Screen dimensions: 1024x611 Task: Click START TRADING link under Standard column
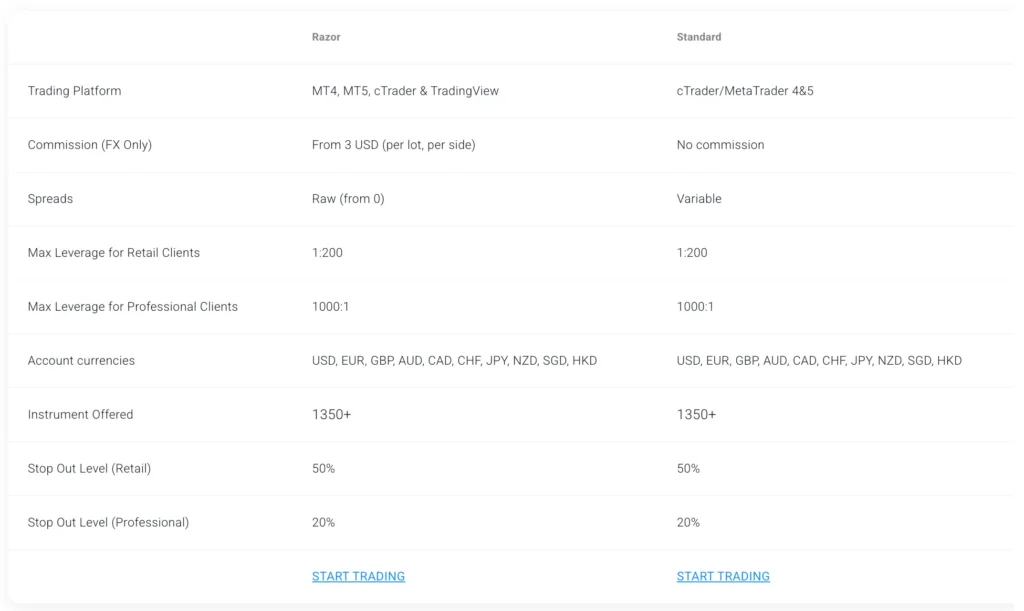[x=723, y=576]
